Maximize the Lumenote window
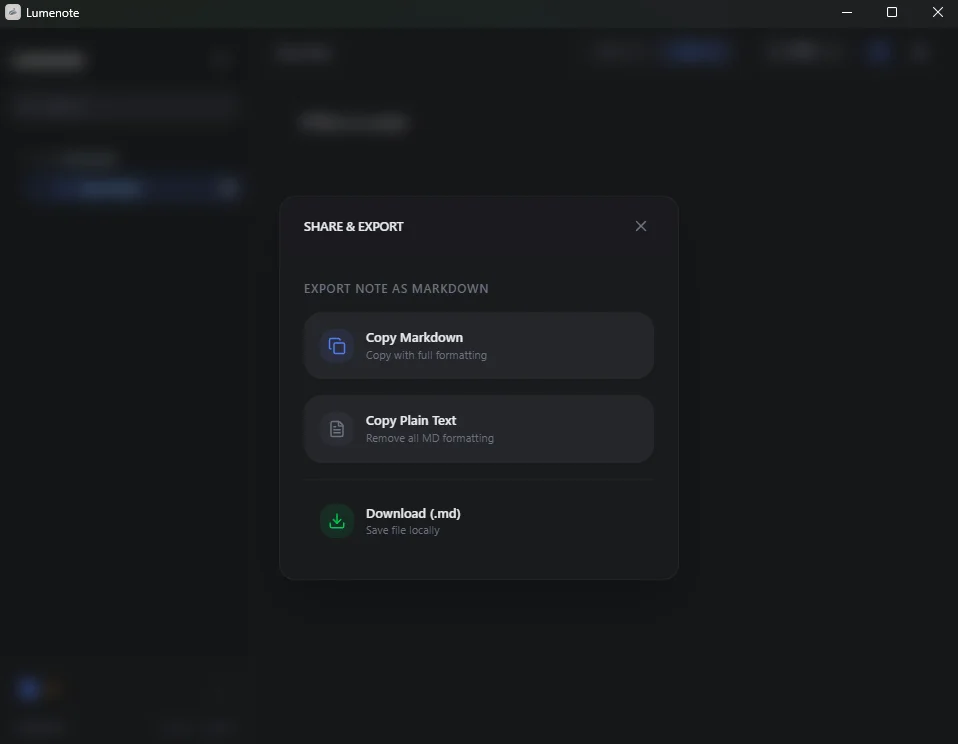 [x=892, y=12]
